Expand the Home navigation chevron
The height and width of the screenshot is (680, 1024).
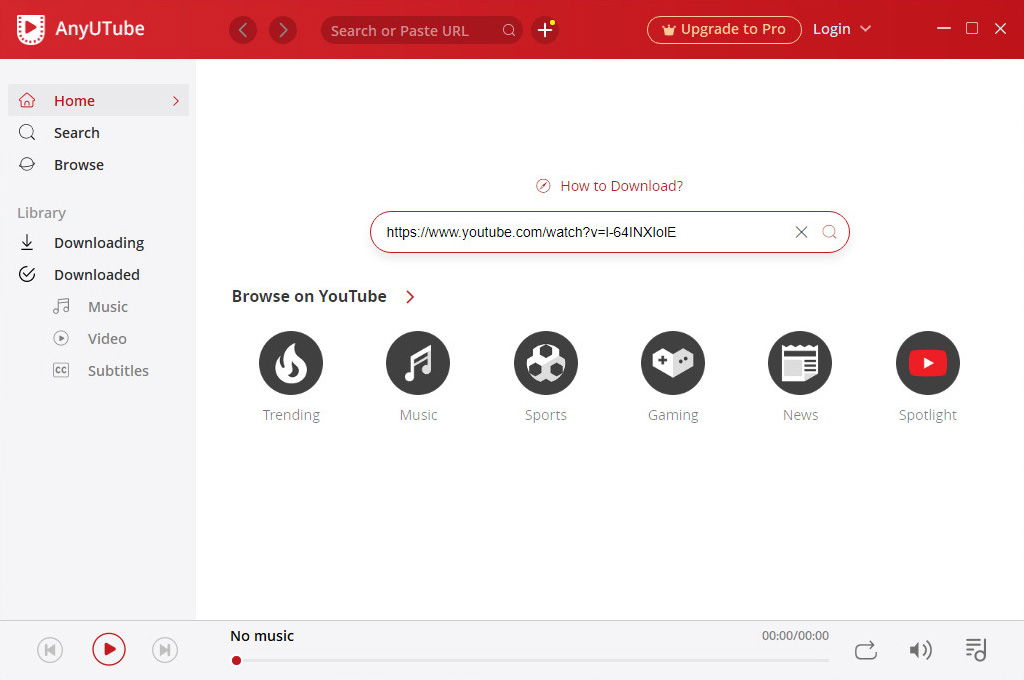point(178,100)
